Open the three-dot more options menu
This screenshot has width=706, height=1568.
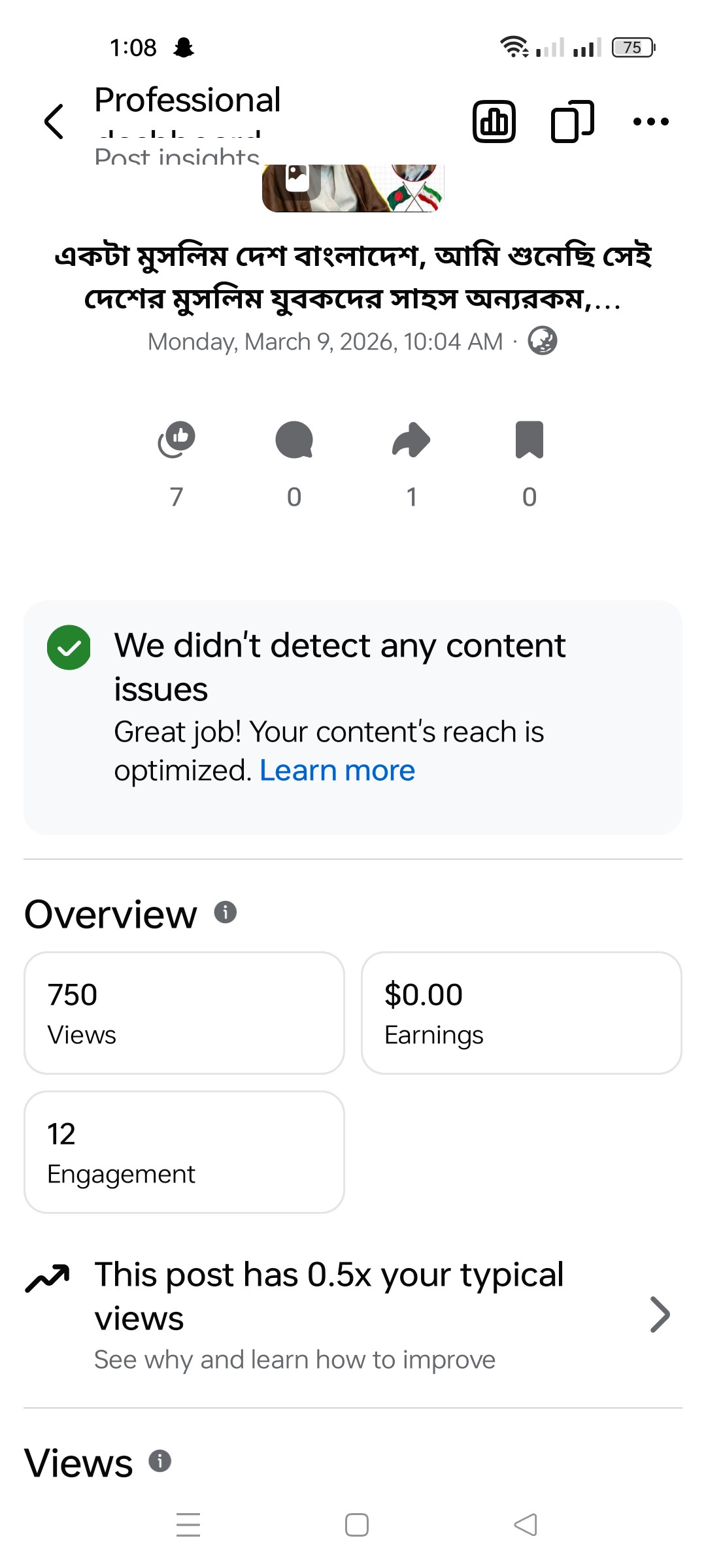[x=650, y=122]
